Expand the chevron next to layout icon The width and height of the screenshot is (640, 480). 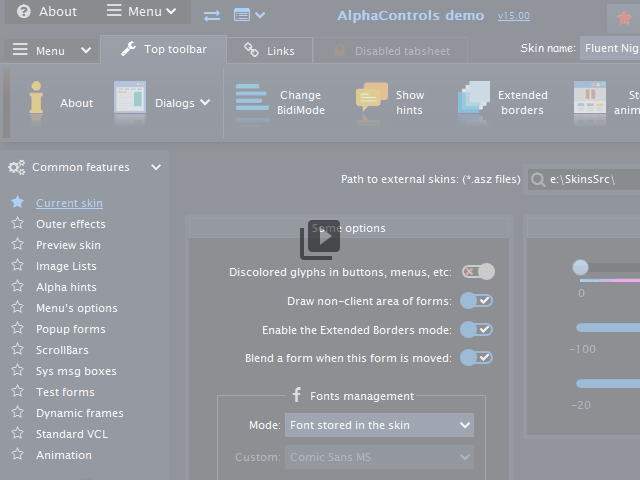click(x=260, y=16)
